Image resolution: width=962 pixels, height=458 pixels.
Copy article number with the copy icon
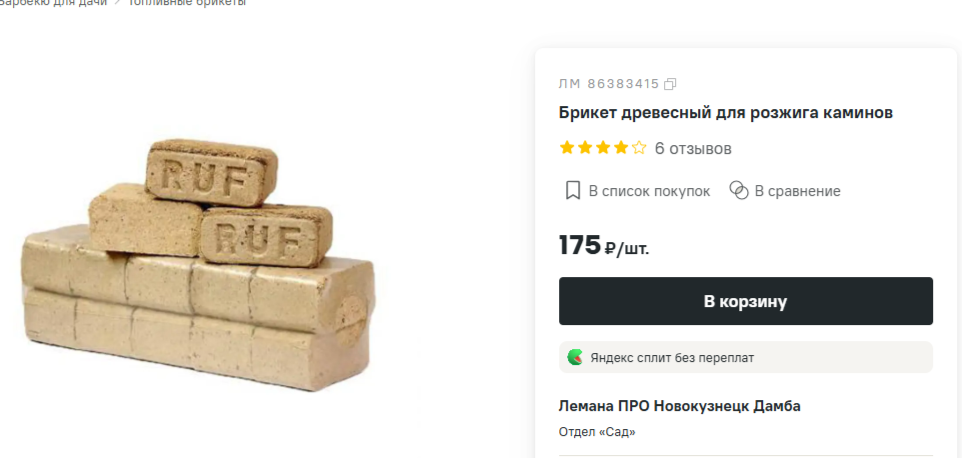670,84
